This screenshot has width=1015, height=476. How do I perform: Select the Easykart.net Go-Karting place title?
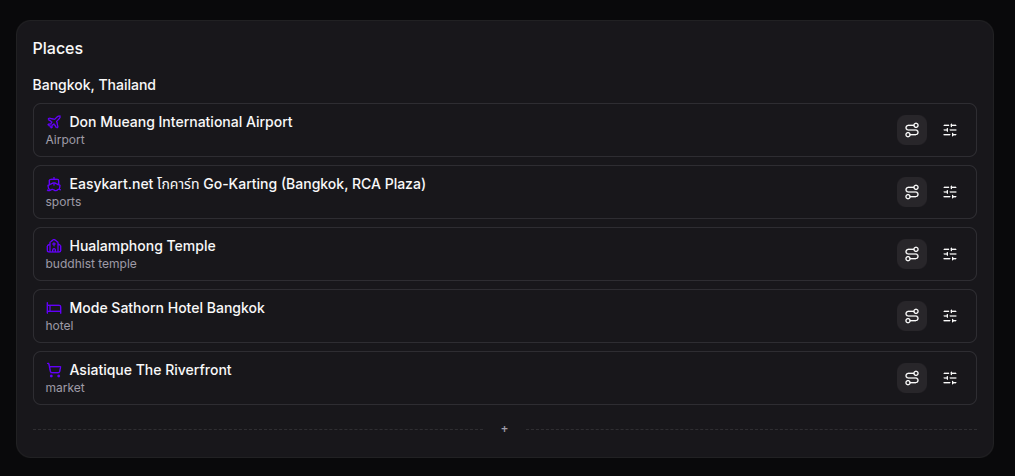[247, 184]
